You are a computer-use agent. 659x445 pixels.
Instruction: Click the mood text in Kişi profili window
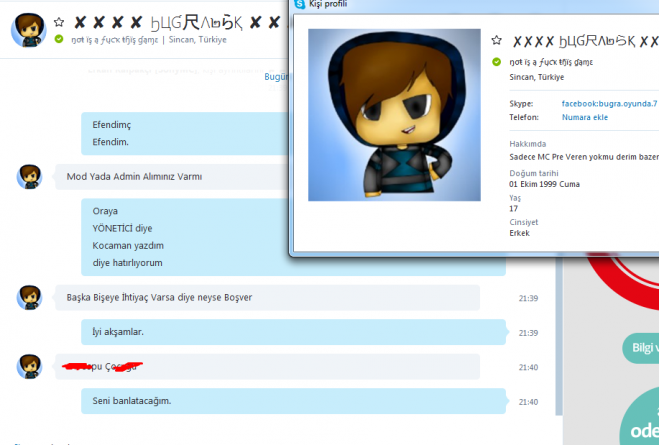pos(551,62)
